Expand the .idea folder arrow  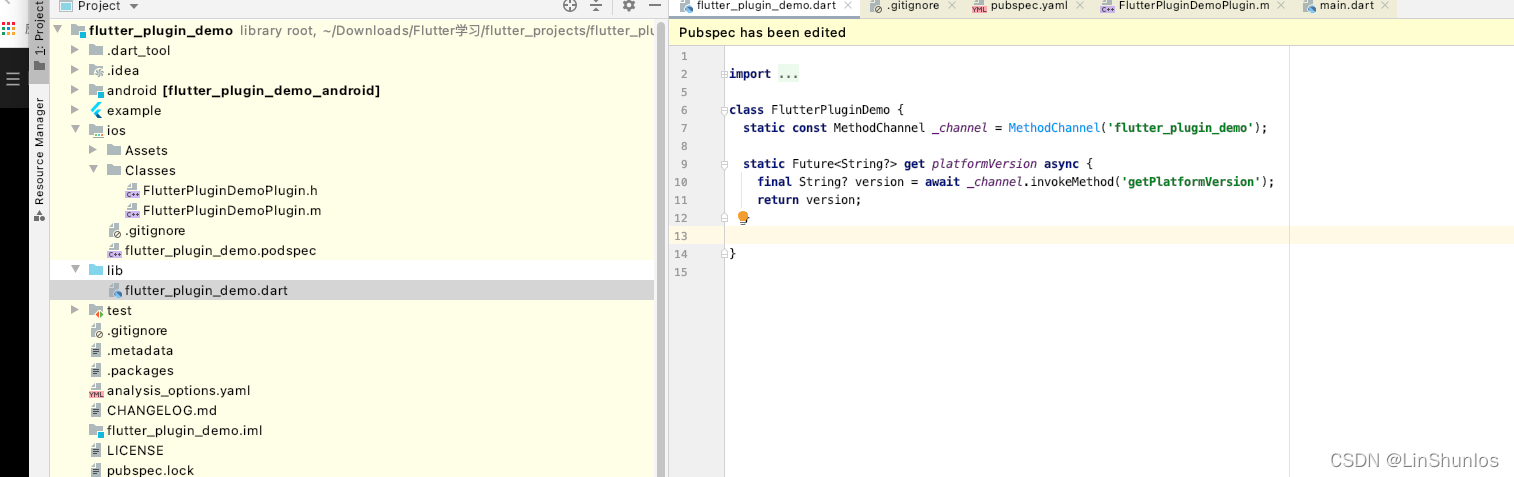(75, 70)
